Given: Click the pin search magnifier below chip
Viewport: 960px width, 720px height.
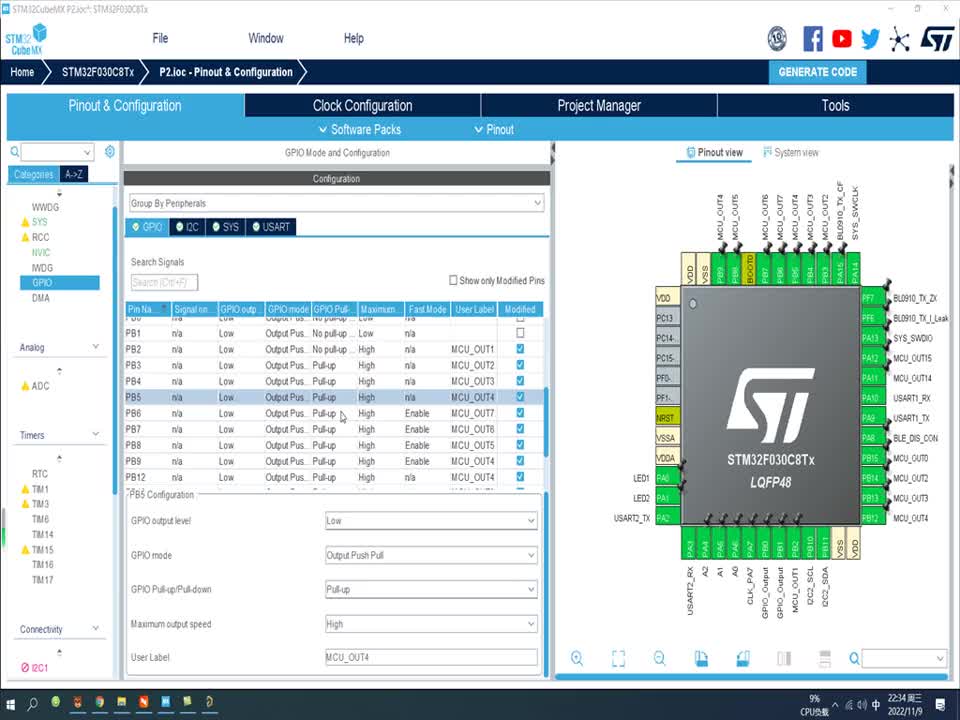Looking at the screenshot, I should coord(854,658).
